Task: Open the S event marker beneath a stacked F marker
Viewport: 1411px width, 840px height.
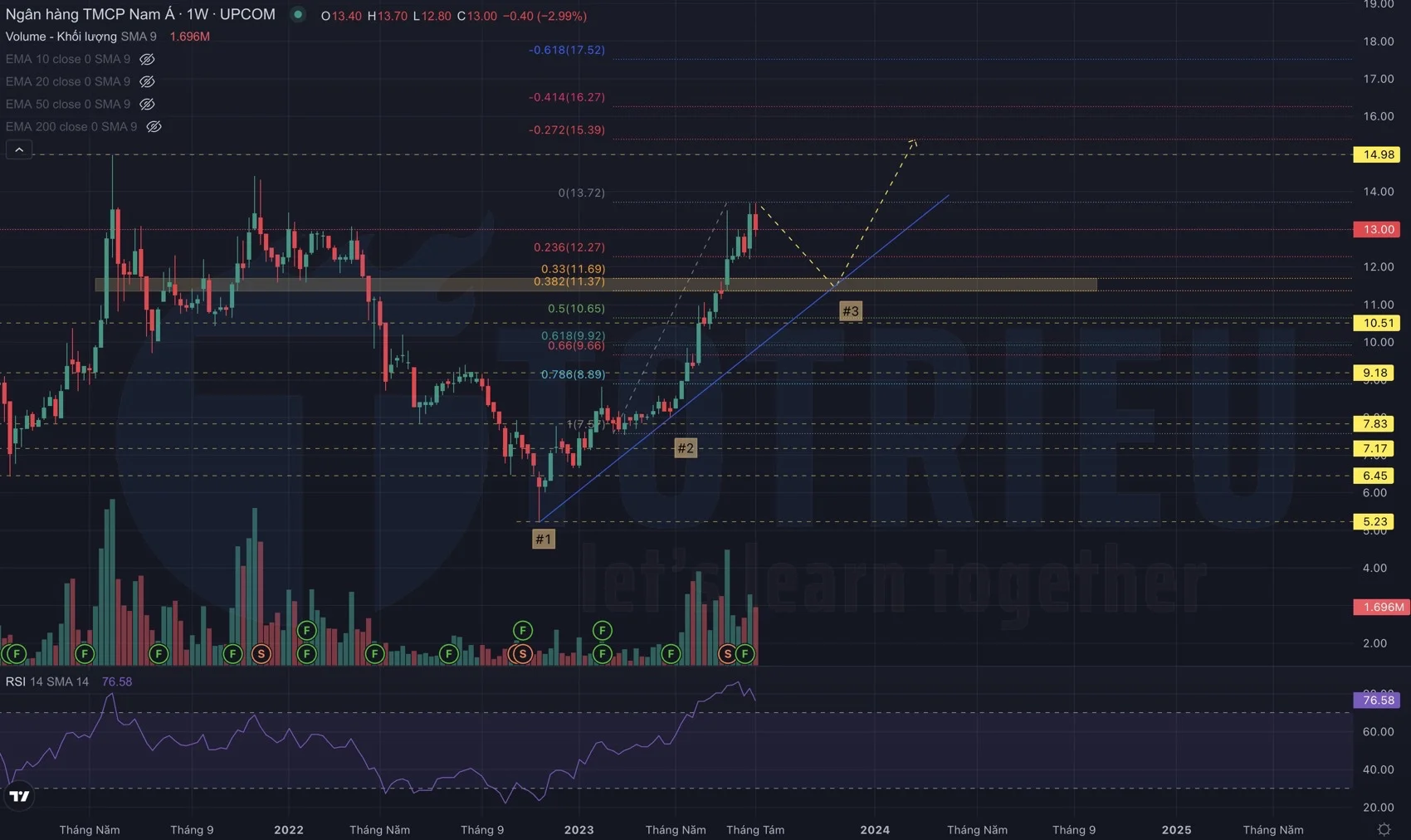Action: (522, 654)
